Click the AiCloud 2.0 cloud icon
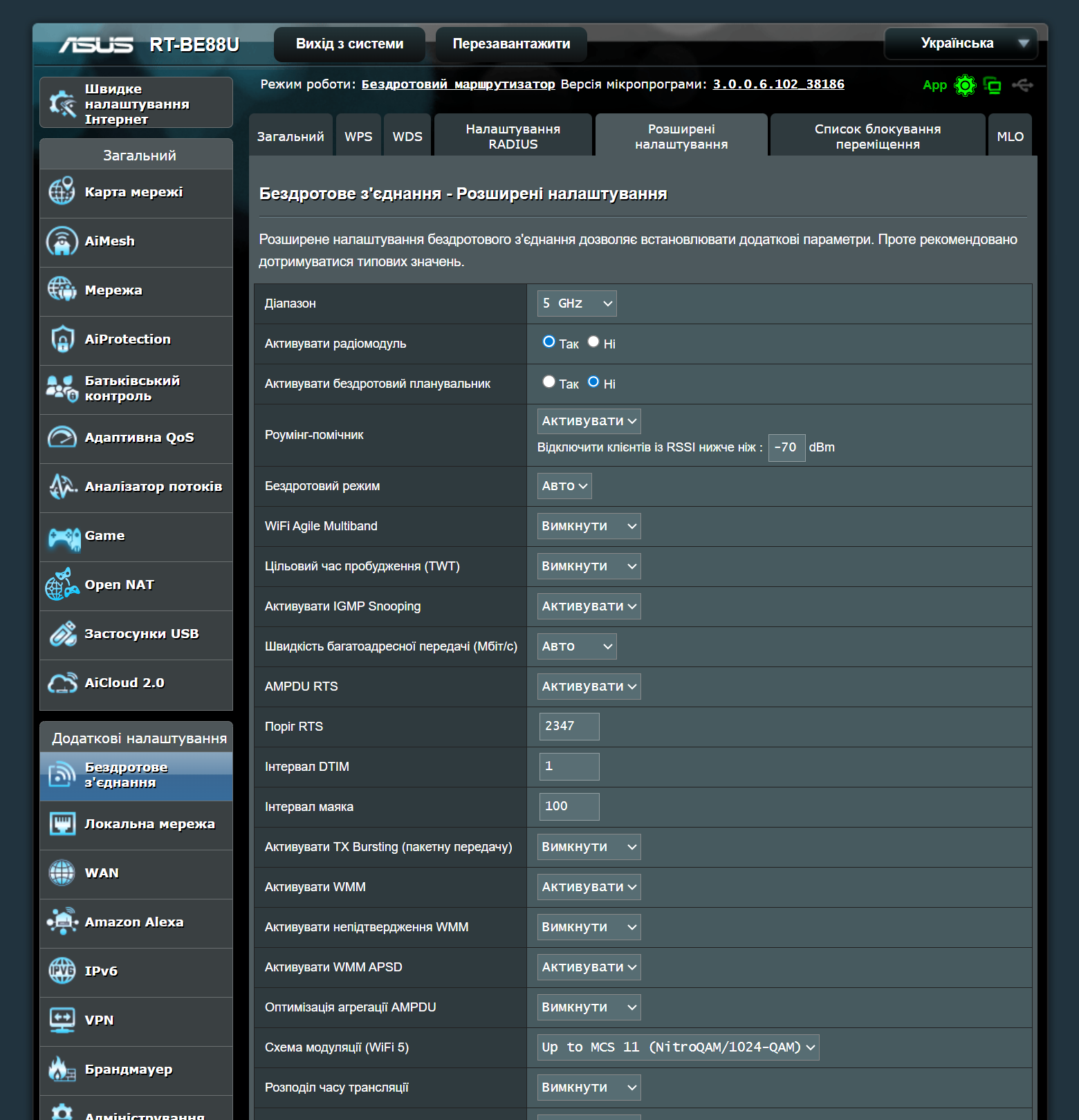Screen dimensions: 1079x1120 pyautogui.click(x=62, y=683)
